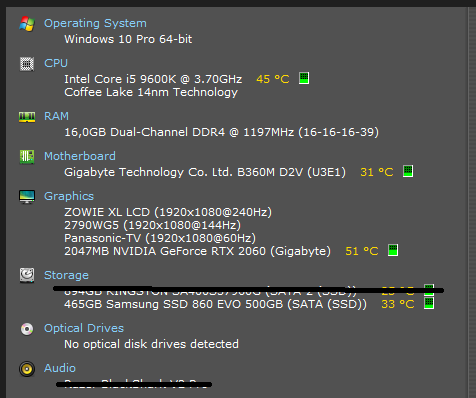This screenshot has height=398, width=476.
Task: Click the RAM memory stick icon
Action: tap(27, 117)
